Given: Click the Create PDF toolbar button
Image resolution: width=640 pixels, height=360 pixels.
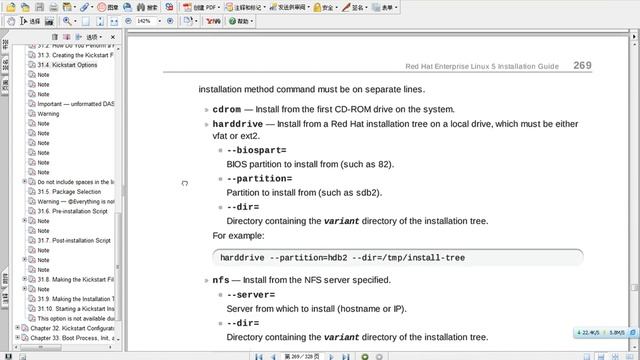Looking at the screenshot, I should pyautogui.click(x=201, y=7).
